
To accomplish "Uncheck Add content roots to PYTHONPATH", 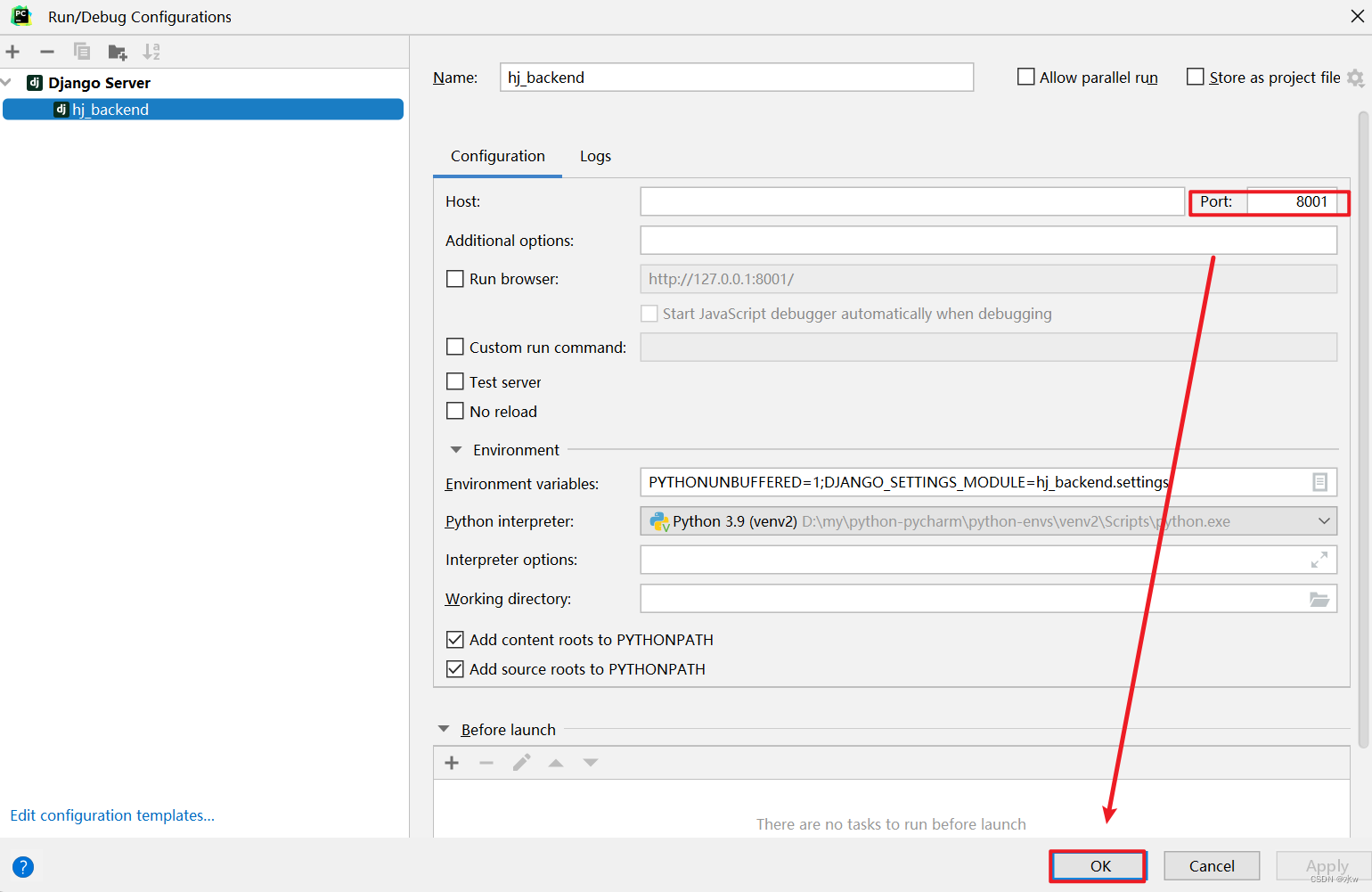I will 455,640.
